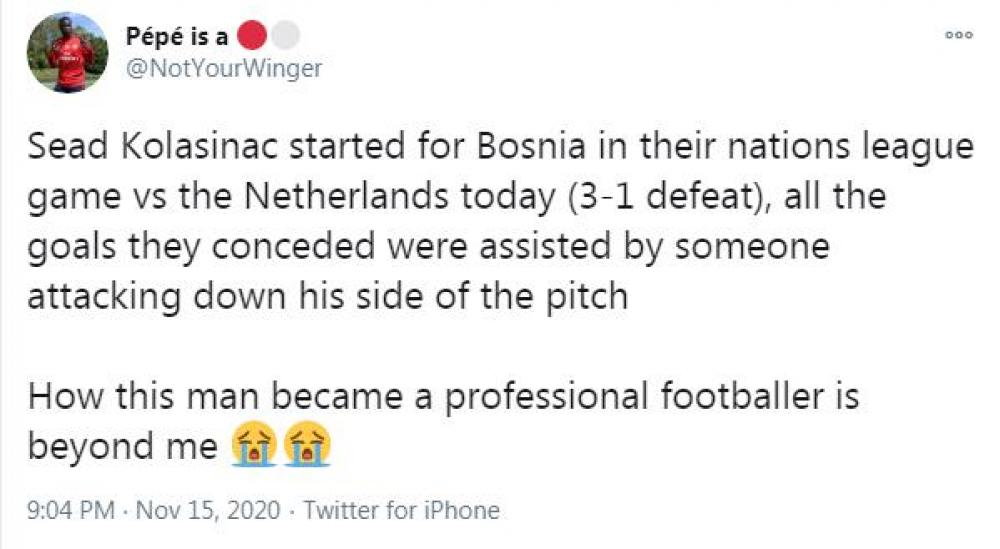1000x549 pixels.
Task: Click the white circle emoji in name
Action: click(286, 37)
